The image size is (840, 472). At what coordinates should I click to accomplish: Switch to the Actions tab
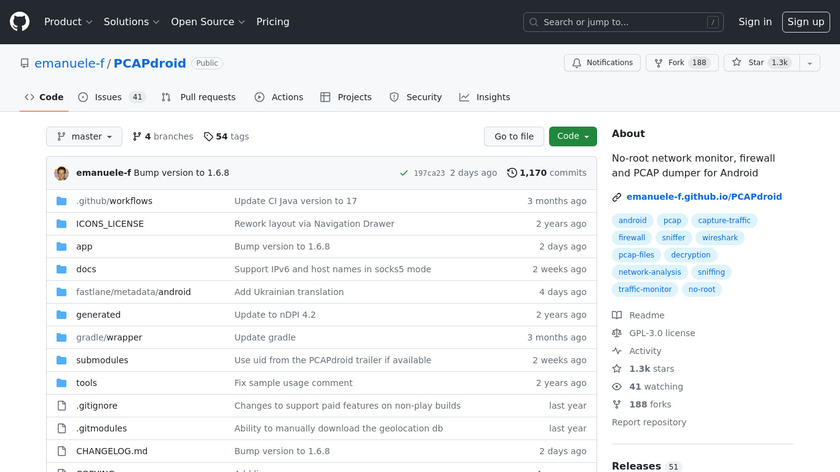pos(279,98)
